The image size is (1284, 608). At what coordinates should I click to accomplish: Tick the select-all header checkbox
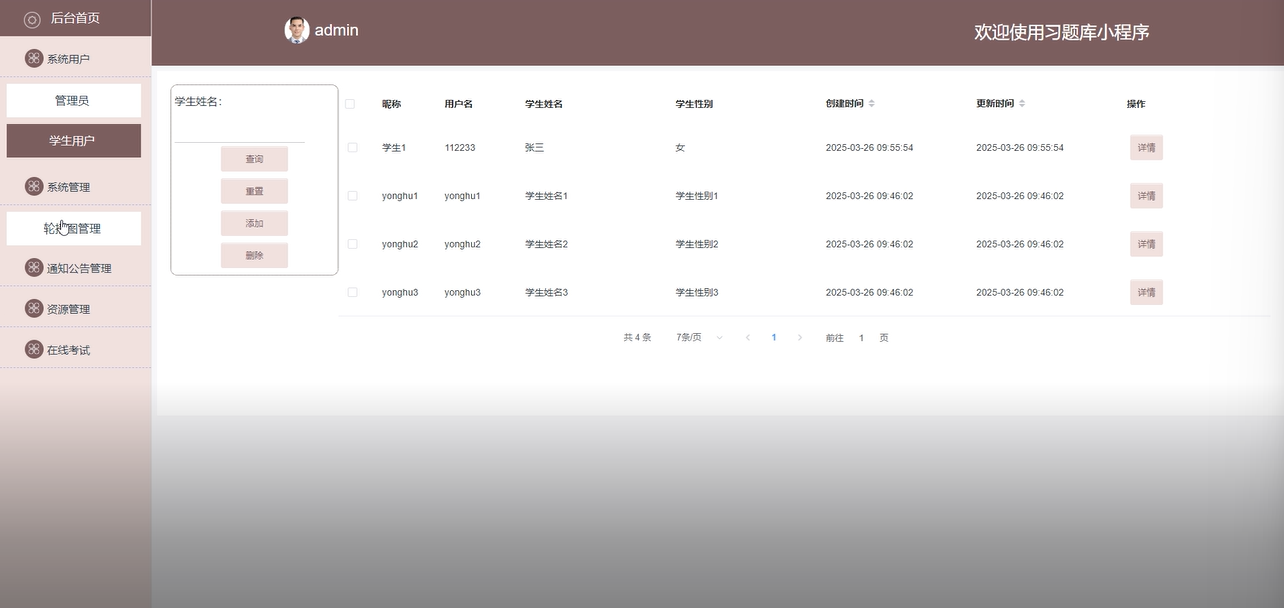click(350, 104)
